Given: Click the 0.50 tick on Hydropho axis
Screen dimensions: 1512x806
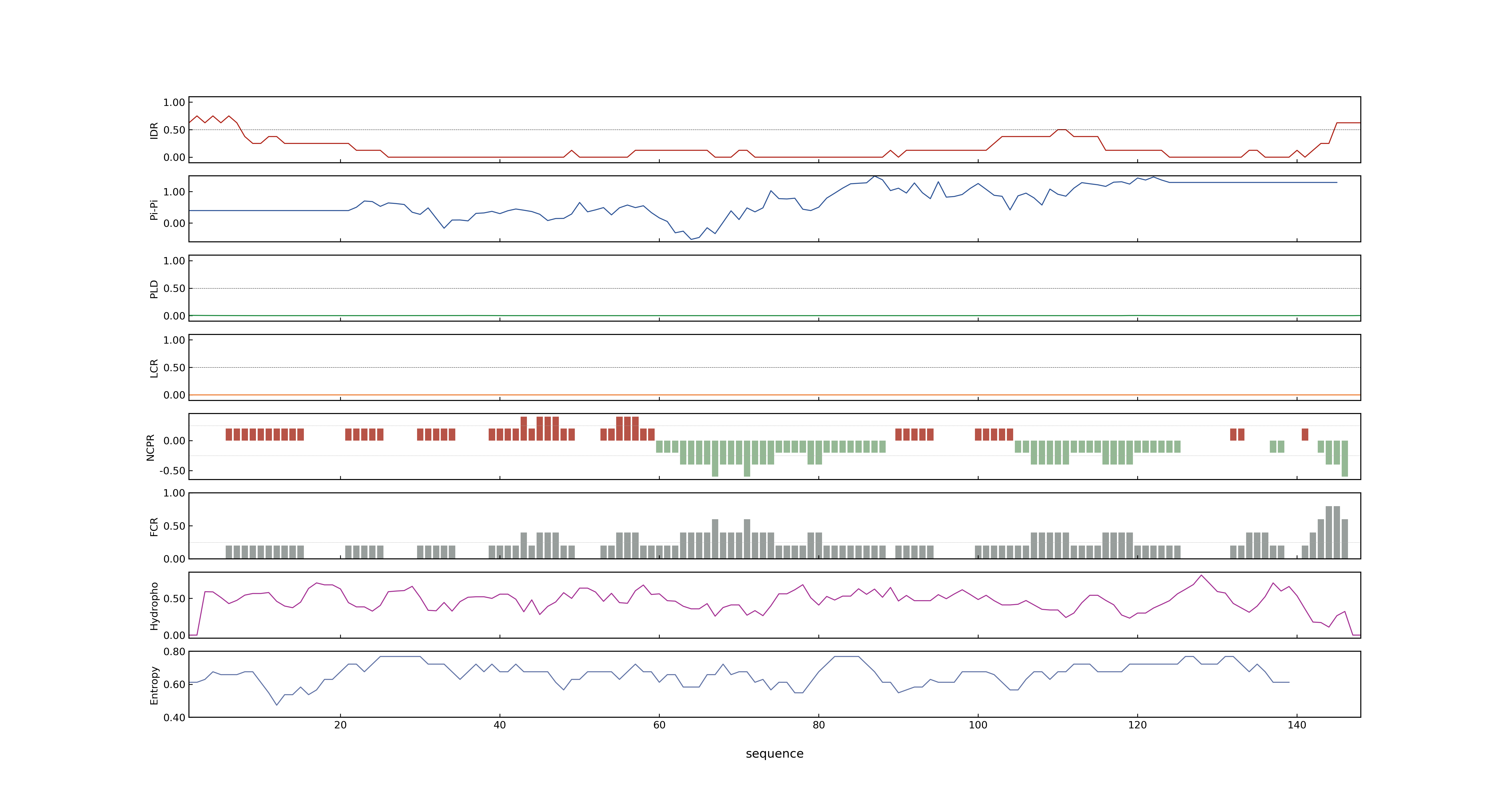Looking at the screenshot, I should [174, 599].
